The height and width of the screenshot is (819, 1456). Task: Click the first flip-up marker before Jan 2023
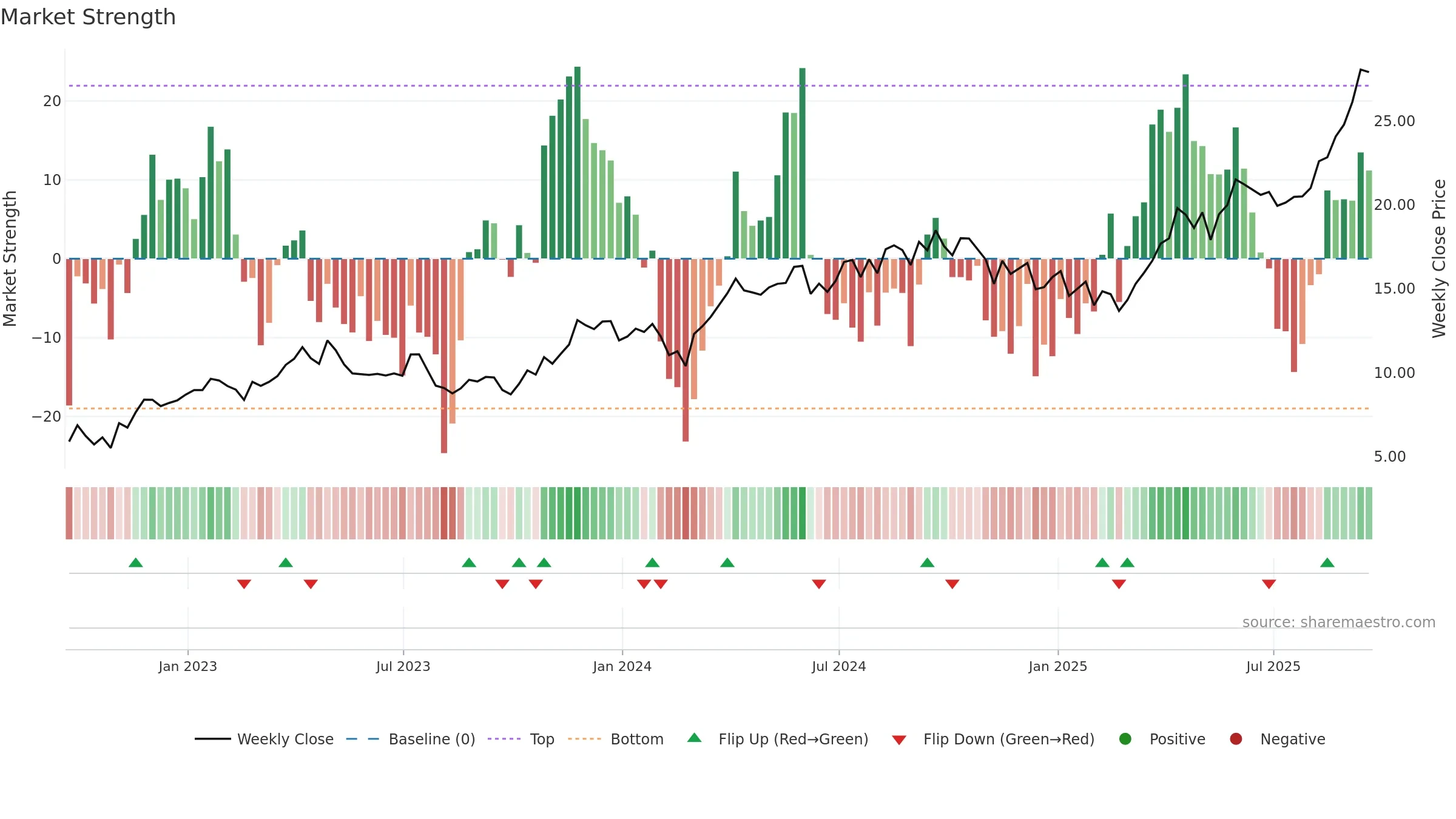[x=136, y=562]
